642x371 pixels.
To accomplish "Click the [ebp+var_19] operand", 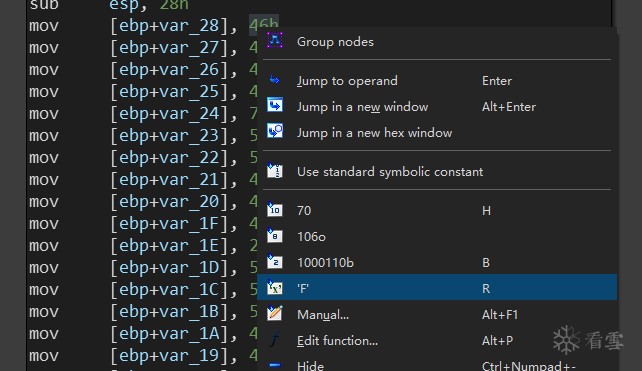I will point(168,356).
